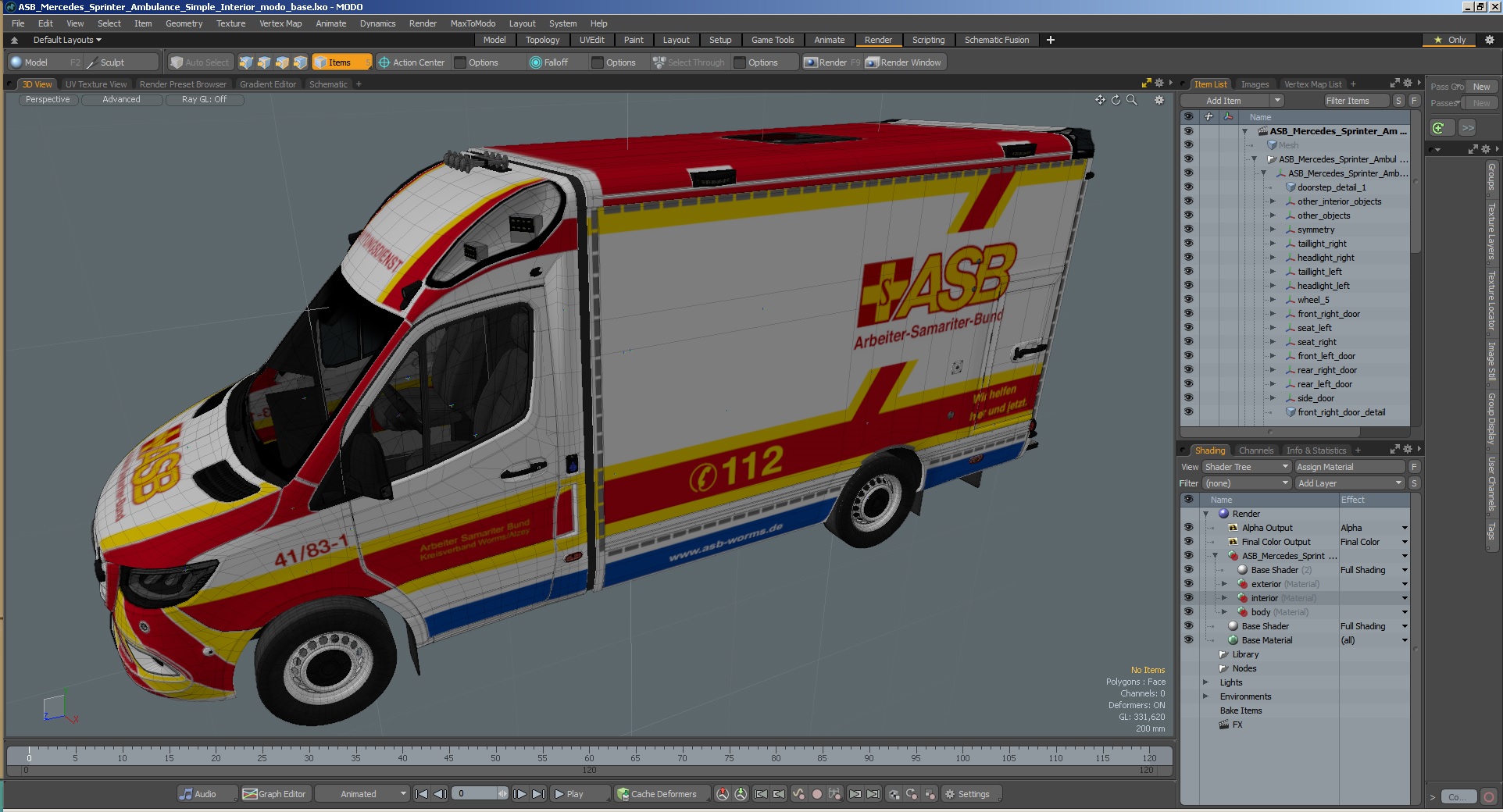Open timeline Settings
1503x812 pixels.
pyautogui.click(x=972, y=794)
